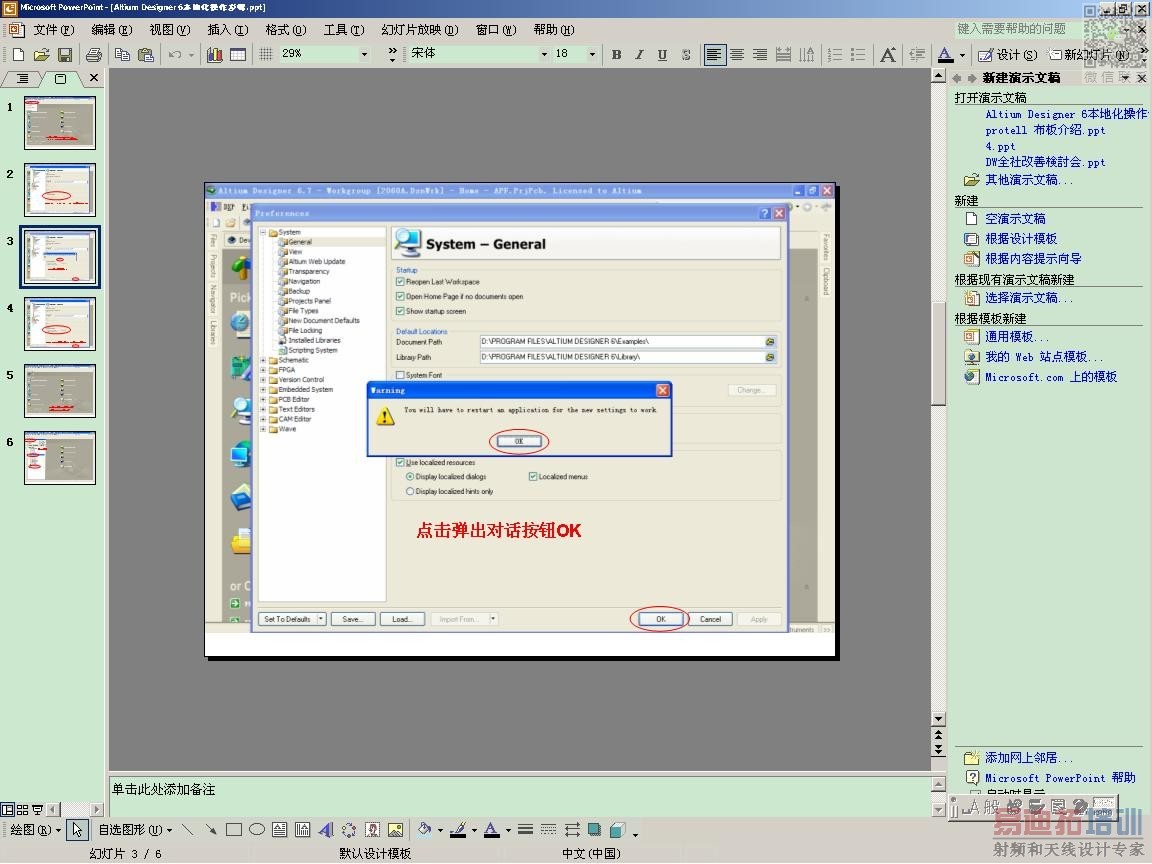Choose line style on drawing toolbar

(x=525, y=829)
